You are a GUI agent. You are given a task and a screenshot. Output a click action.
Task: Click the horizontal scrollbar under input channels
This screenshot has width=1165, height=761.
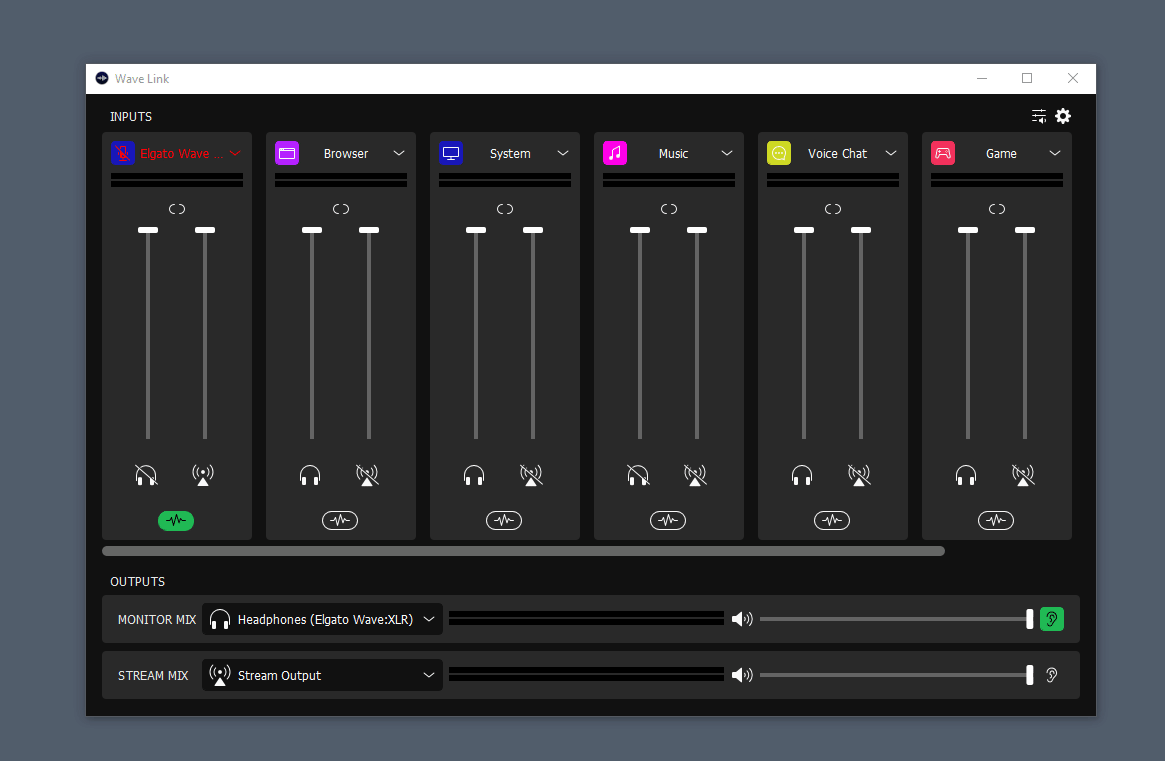[523, 551]
